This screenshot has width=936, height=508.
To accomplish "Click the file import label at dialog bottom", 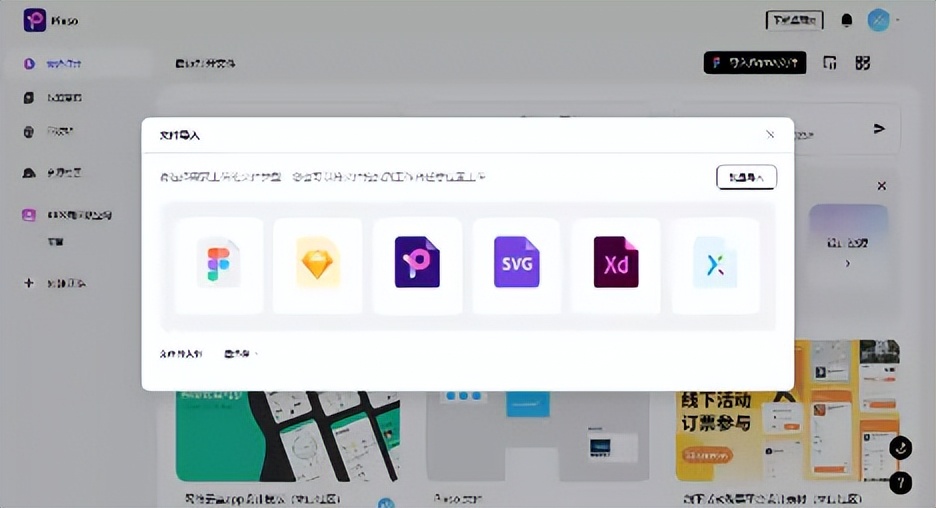I will (x=181, y=354).
